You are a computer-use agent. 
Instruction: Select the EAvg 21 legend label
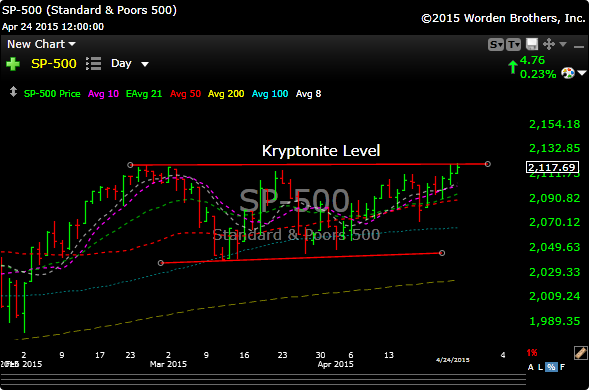[144, 94]
